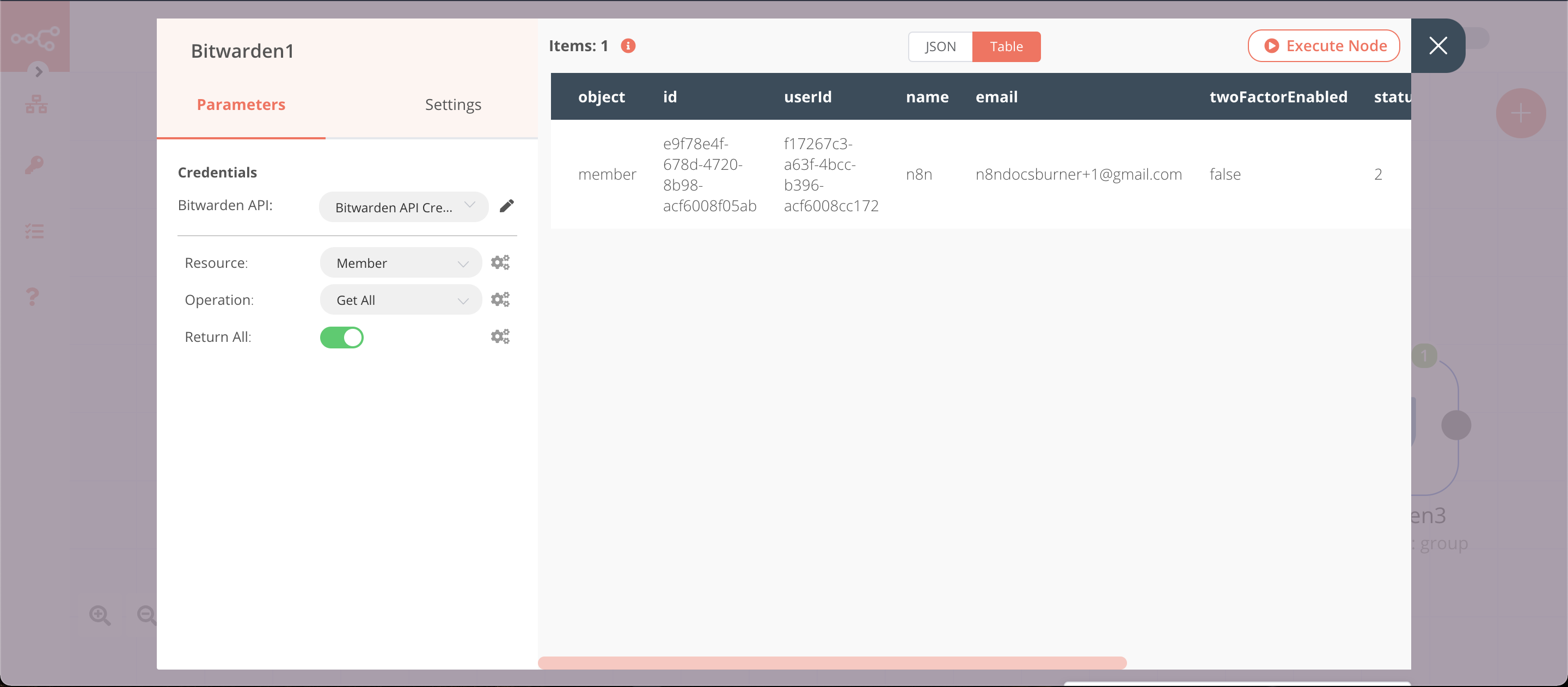Select the Settings tab
The width and height of the screenshot is (1568, 687).
coord(453,104)
